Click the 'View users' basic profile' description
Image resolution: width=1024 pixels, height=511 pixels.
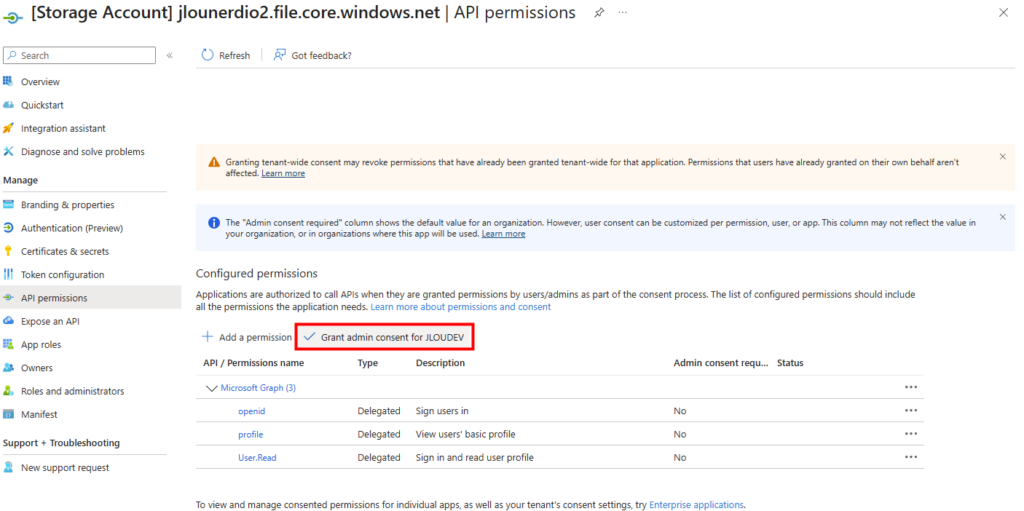(464, 434)
